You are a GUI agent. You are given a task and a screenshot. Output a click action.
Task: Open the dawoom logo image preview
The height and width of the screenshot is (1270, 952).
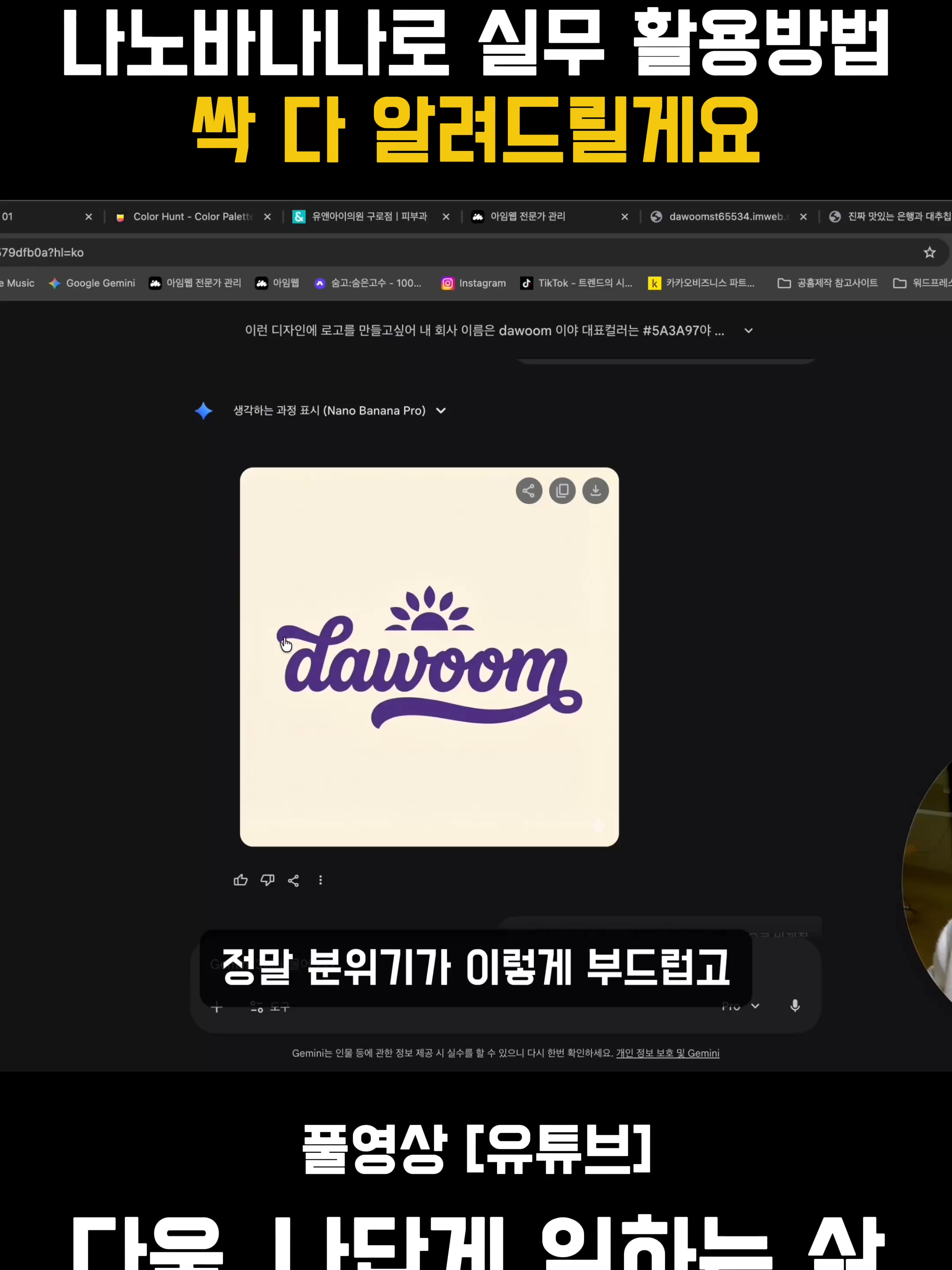coord(429,657)
